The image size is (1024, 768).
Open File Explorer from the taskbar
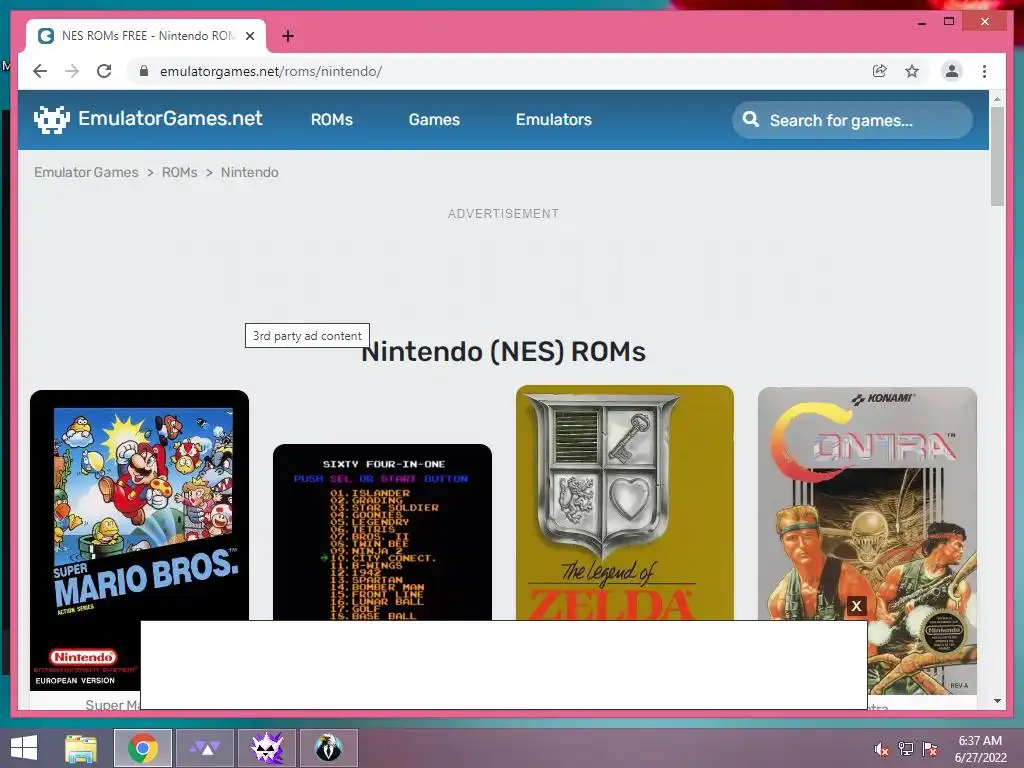81,748
